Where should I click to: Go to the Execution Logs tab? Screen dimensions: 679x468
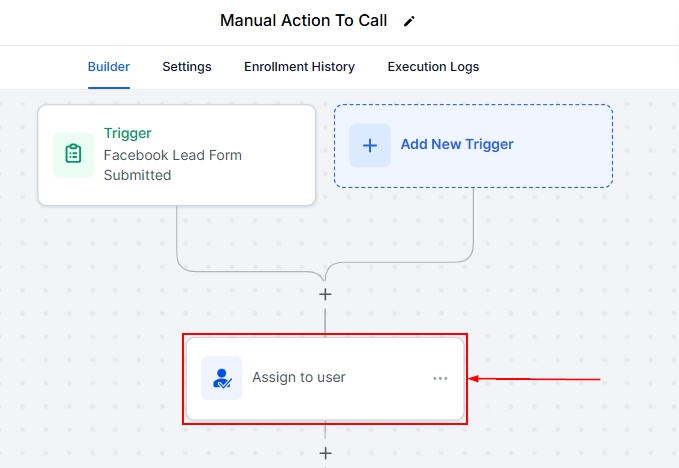433,67
